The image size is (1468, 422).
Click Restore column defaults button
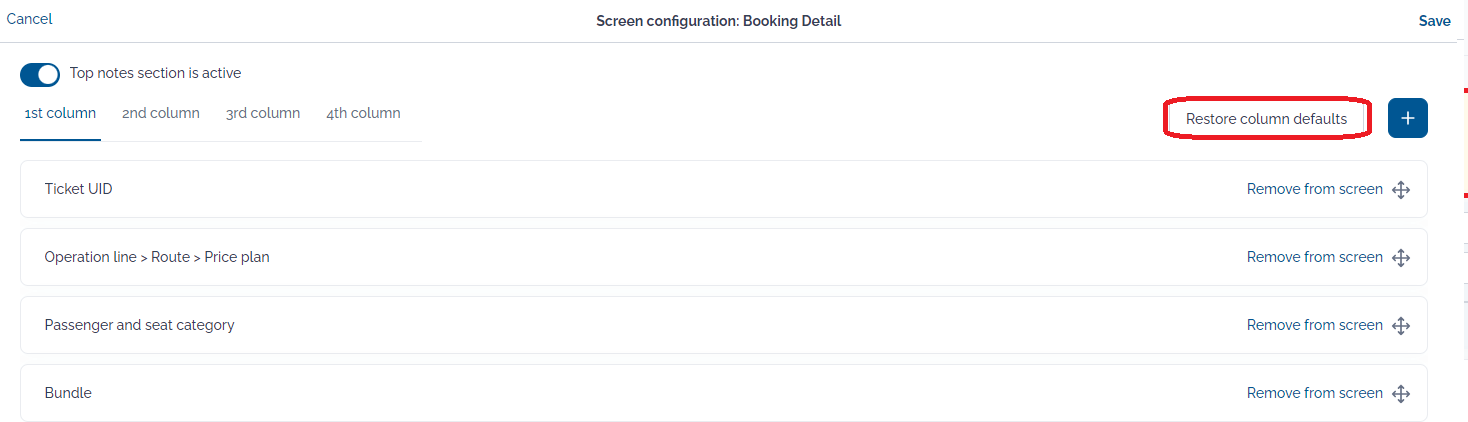tap(1266, 119)
